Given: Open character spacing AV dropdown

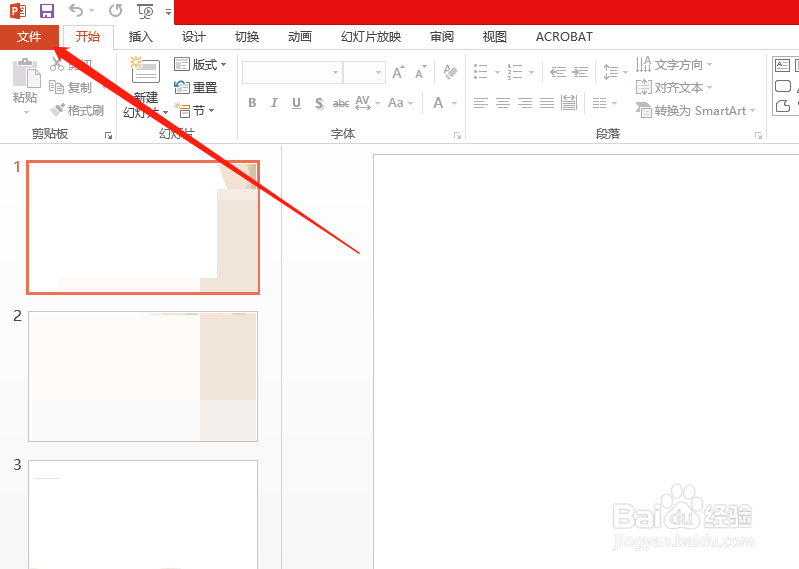Looking at the screenshot, I should point(367,103).
